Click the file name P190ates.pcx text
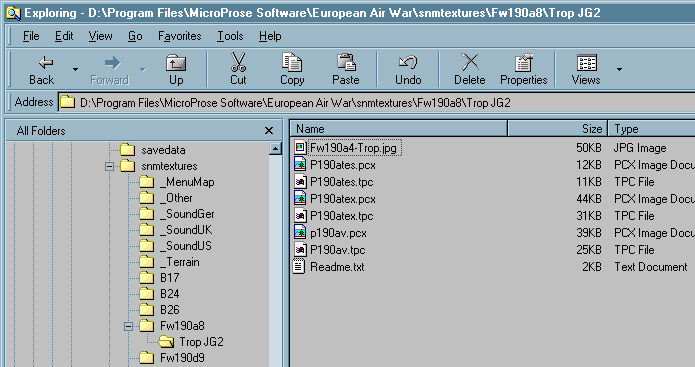The image size is (695, 367). point(343,165)
